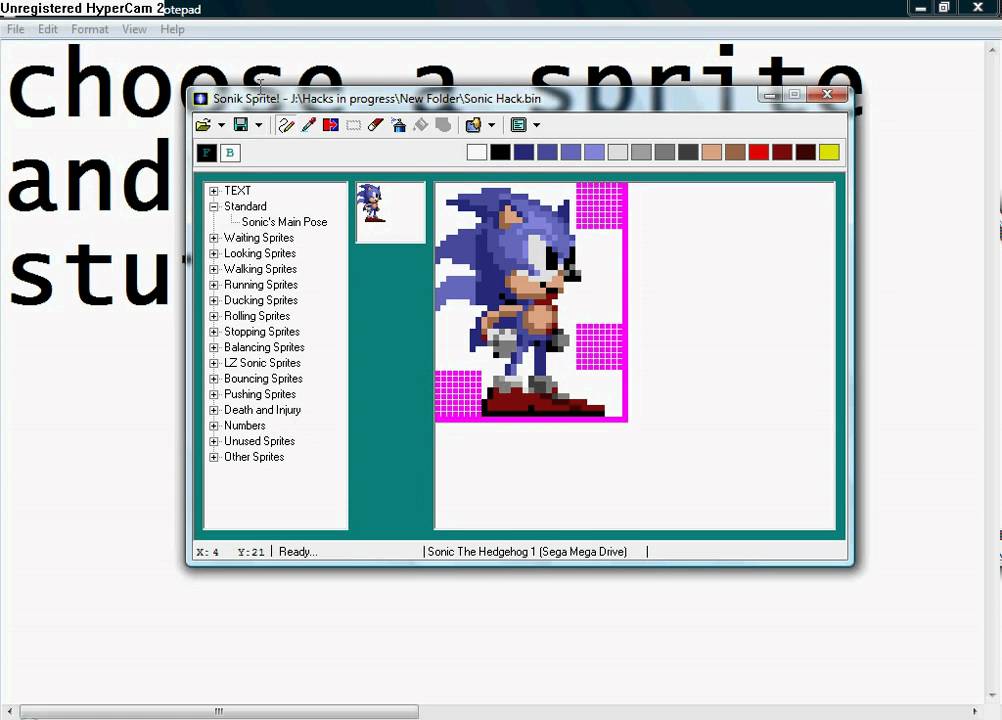Select the dashed rectangle selection tool
The image size is (1002, 720).
[x=353, y=125]
